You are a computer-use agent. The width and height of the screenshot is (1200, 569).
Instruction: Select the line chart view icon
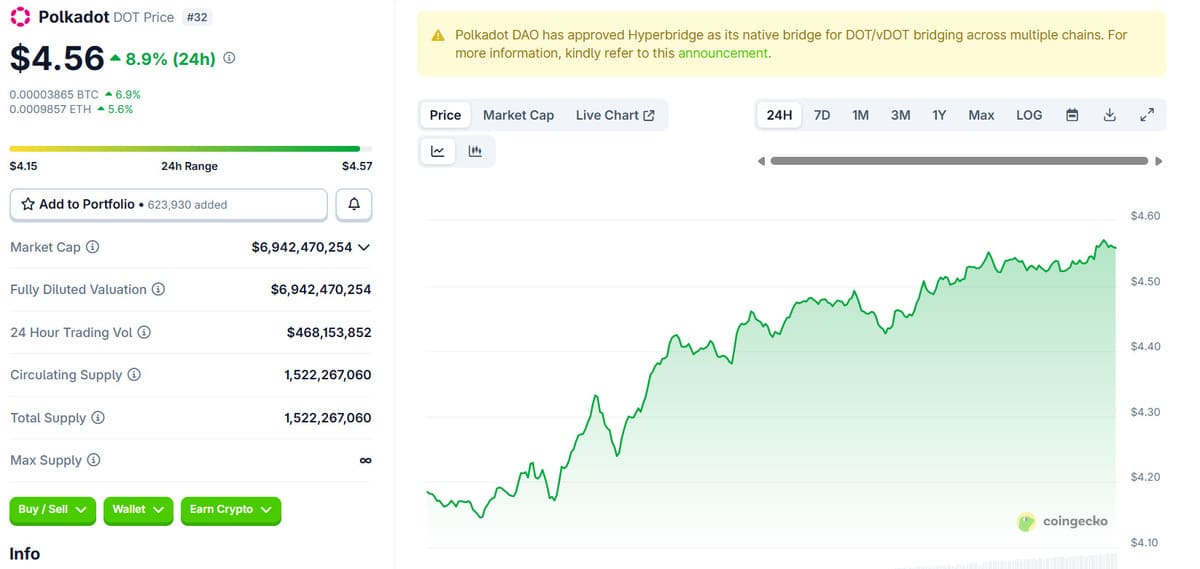(438, 151)
